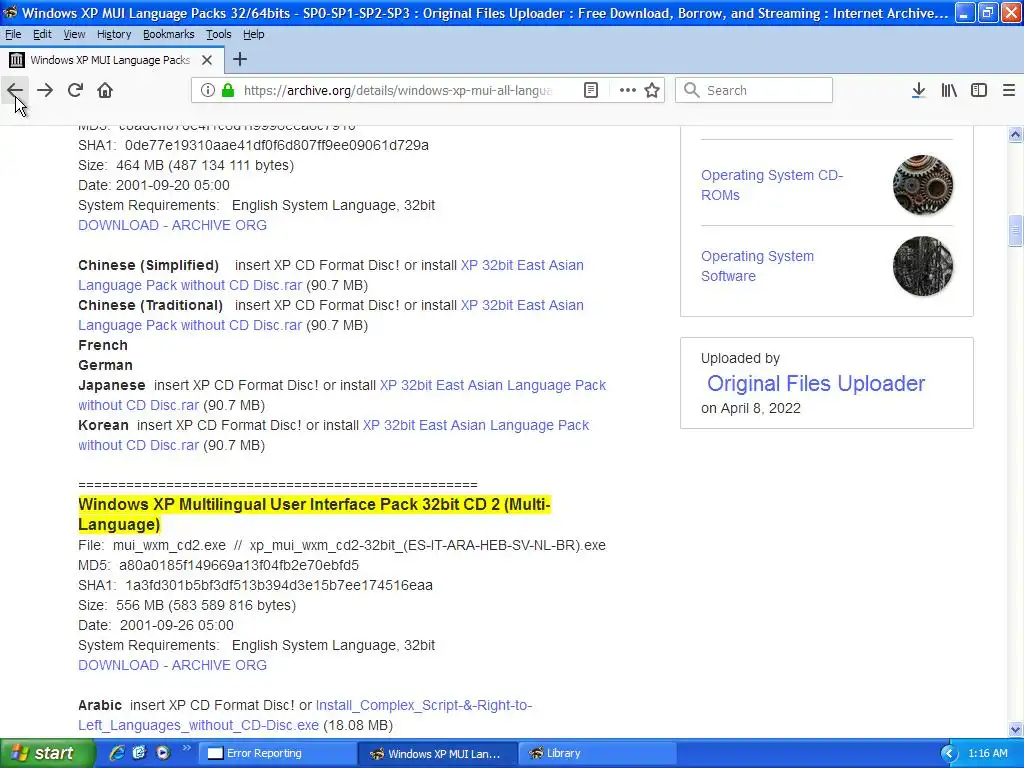This screenshot has height=768, width=1024.
Task: Open Original Files Uploader profile link
Action: [x=816, y=383]
